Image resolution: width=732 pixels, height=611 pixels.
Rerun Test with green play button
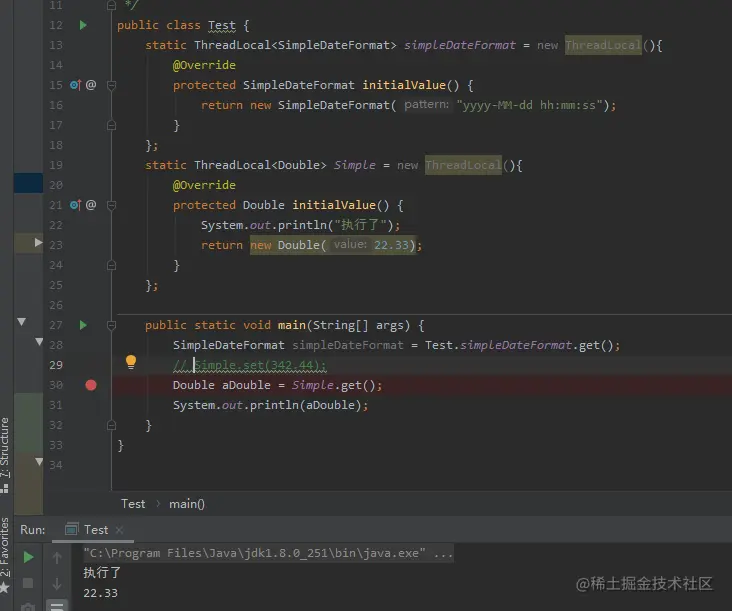point(28,557)
